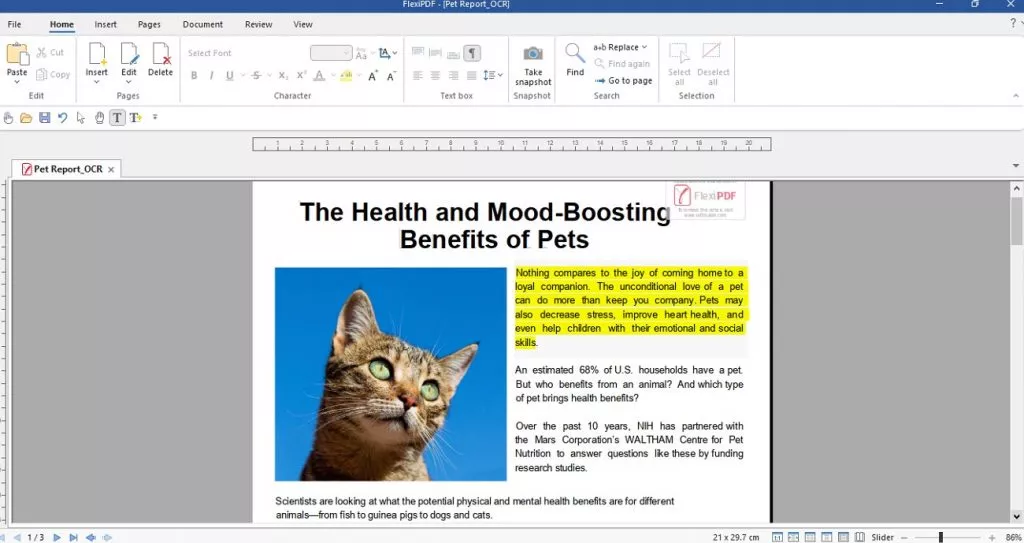Image resolution: width=1024 pixels, height=543 pixels.
Task: Toggle the text edit T tool
Action: tap(117, 118)
